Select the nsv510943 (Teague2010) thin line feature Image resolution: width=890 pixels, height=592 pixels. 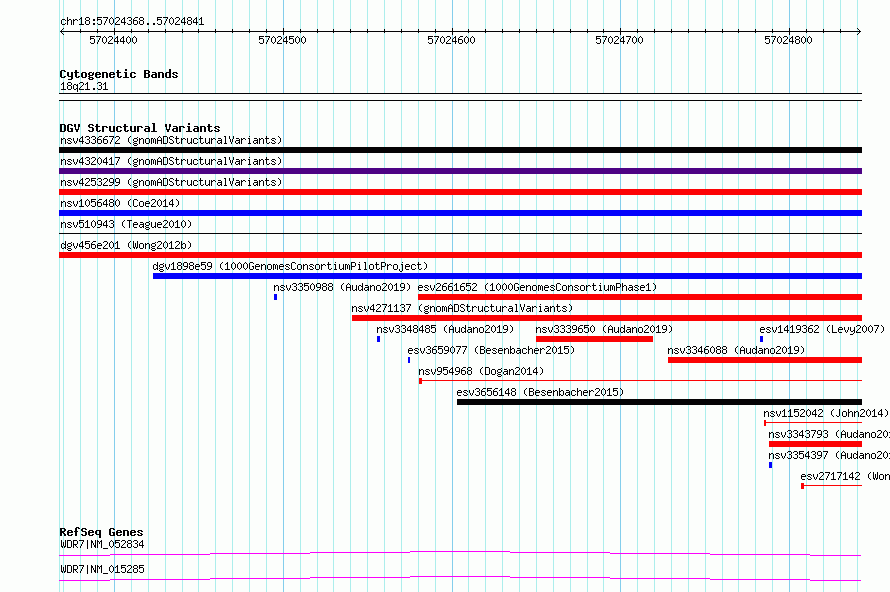tap(460, 234)
